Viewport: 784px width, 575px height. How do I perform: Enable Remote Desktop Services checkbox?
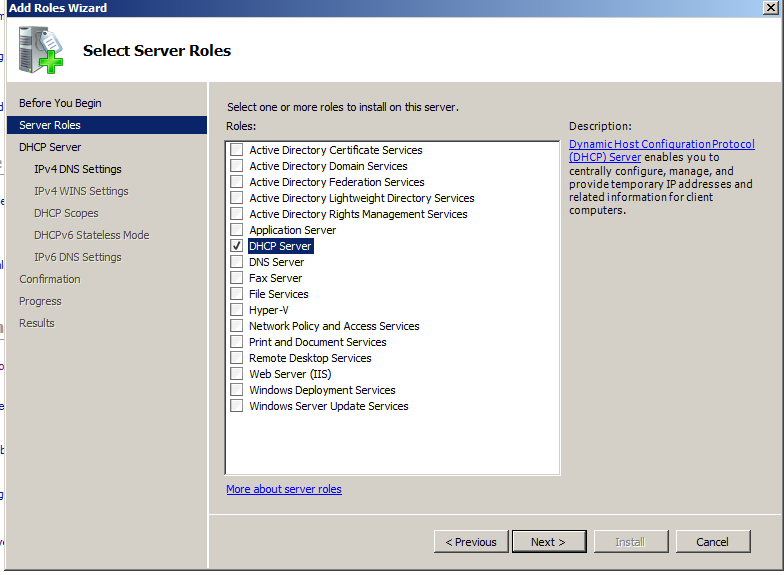236,358
